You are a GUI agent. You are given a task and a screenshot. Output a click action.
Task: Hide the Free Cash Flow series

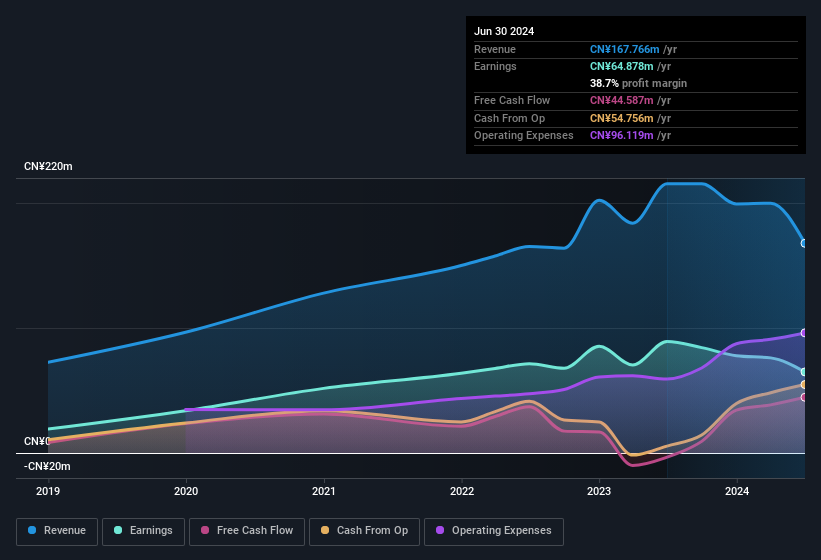(x=246, y=531)
